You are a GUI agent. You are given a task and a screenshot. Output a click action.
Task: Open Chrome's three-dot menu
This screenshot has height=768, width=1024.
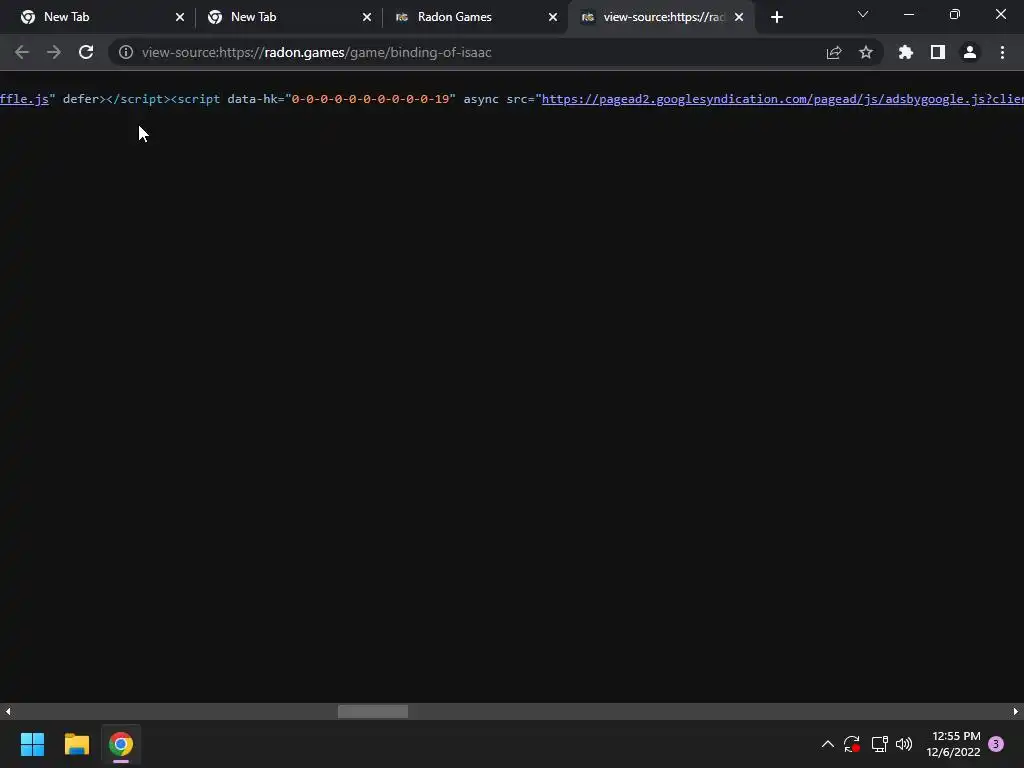point(1002,52)
